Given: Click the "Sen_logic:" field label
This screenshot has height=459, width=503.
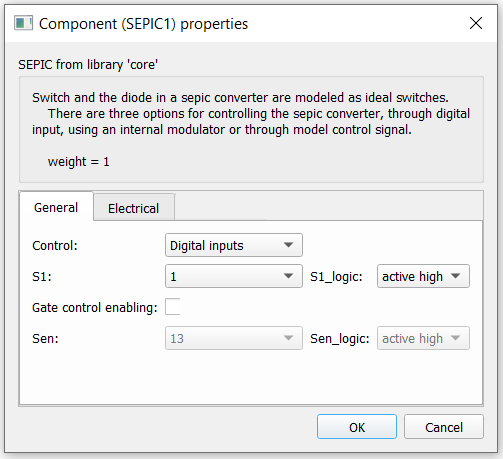Looking at the screenshot, I should [x=340, y=339].
